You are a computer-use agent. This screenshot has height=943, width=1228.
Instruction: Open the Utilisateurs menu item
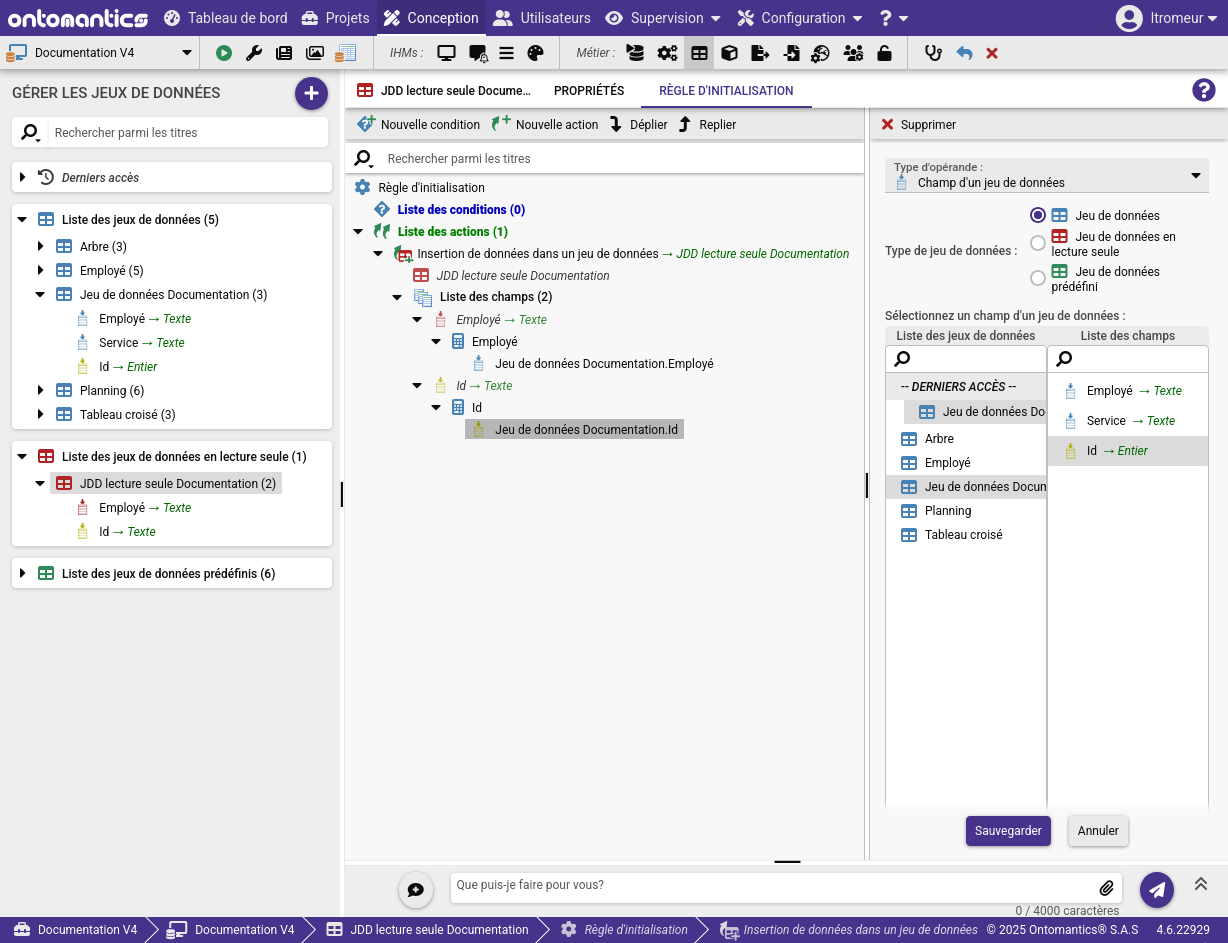(542, 18)
